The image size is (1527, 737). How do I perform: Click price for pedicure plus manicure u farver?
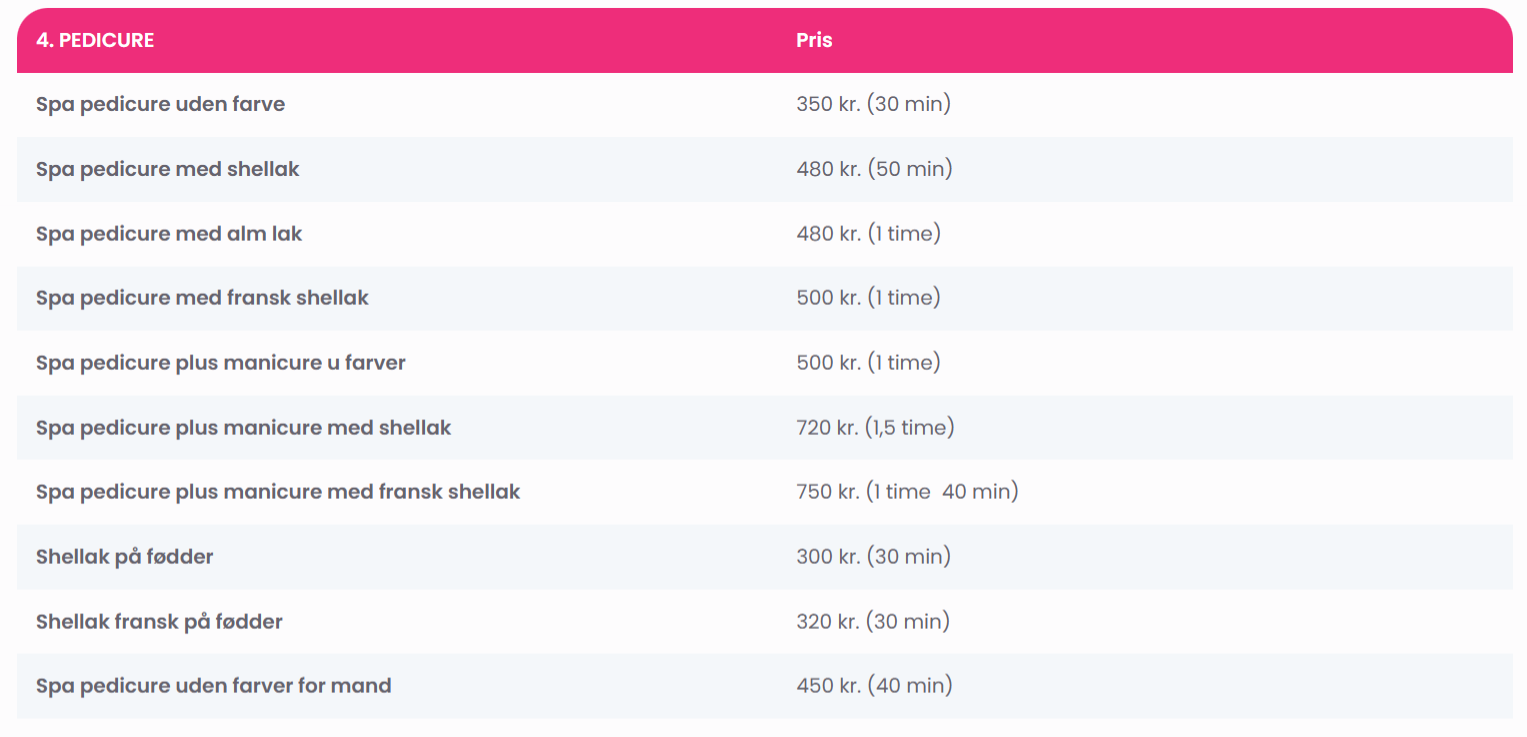click(x=868, y=363)
